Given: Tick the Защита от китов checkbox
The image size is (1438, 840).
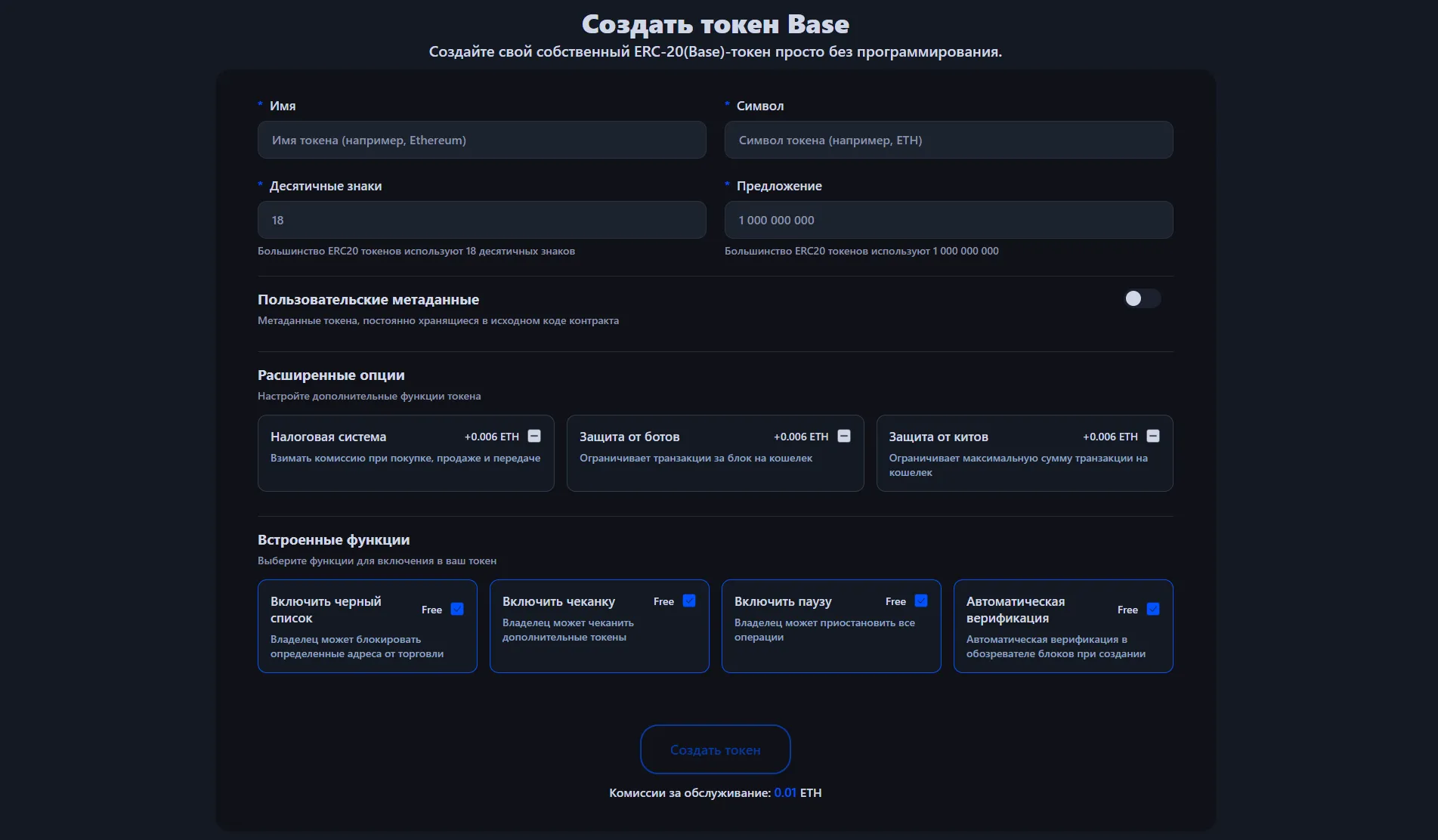Looking at the screenshot, I should tap(1153, 436).
